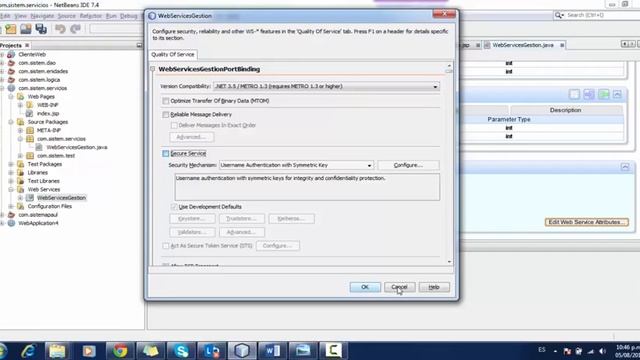Toggle Act As Secure Token Service (STS)
The height and width of the screenshot is (360, 640).
166,246
